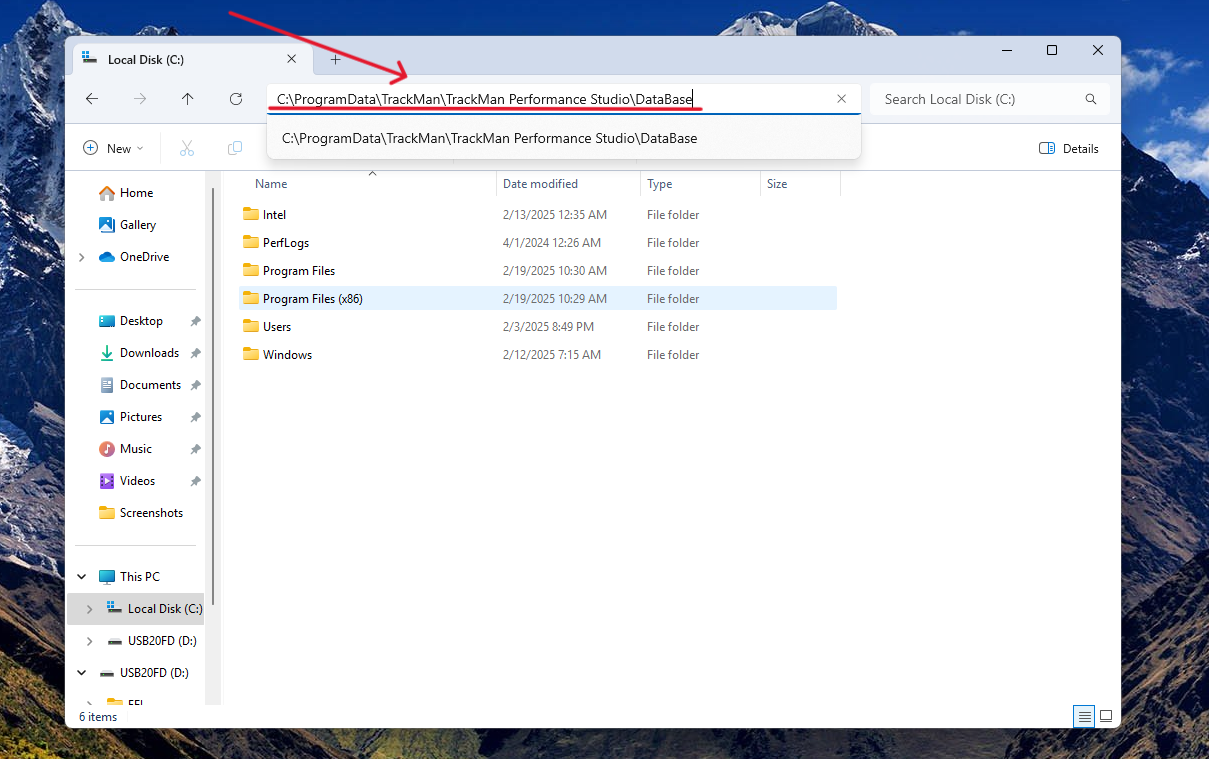
Task: Click the Music pin icon
Action: [x=196, y=449]
